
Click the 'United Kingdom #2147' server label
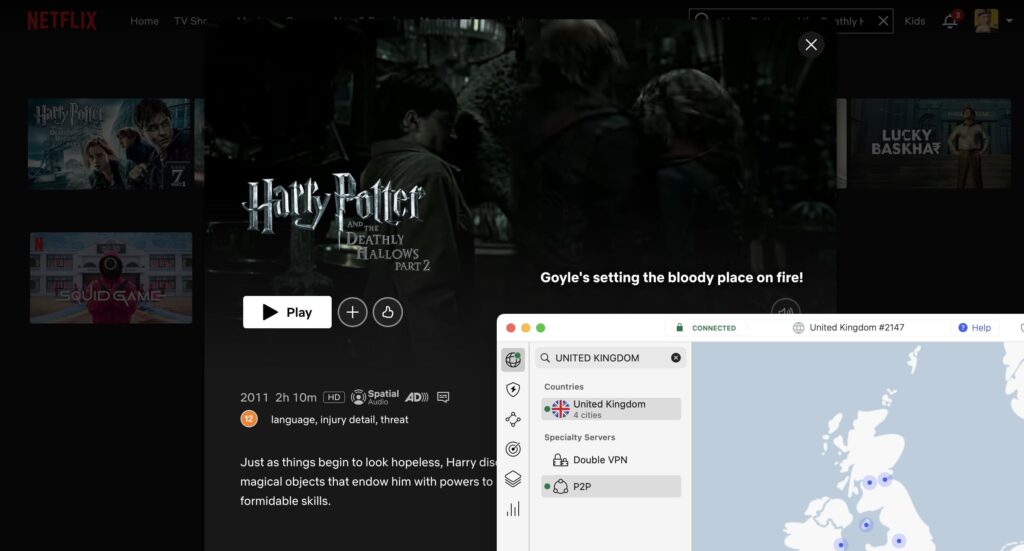pyautogui.click(x=857, y=328)
